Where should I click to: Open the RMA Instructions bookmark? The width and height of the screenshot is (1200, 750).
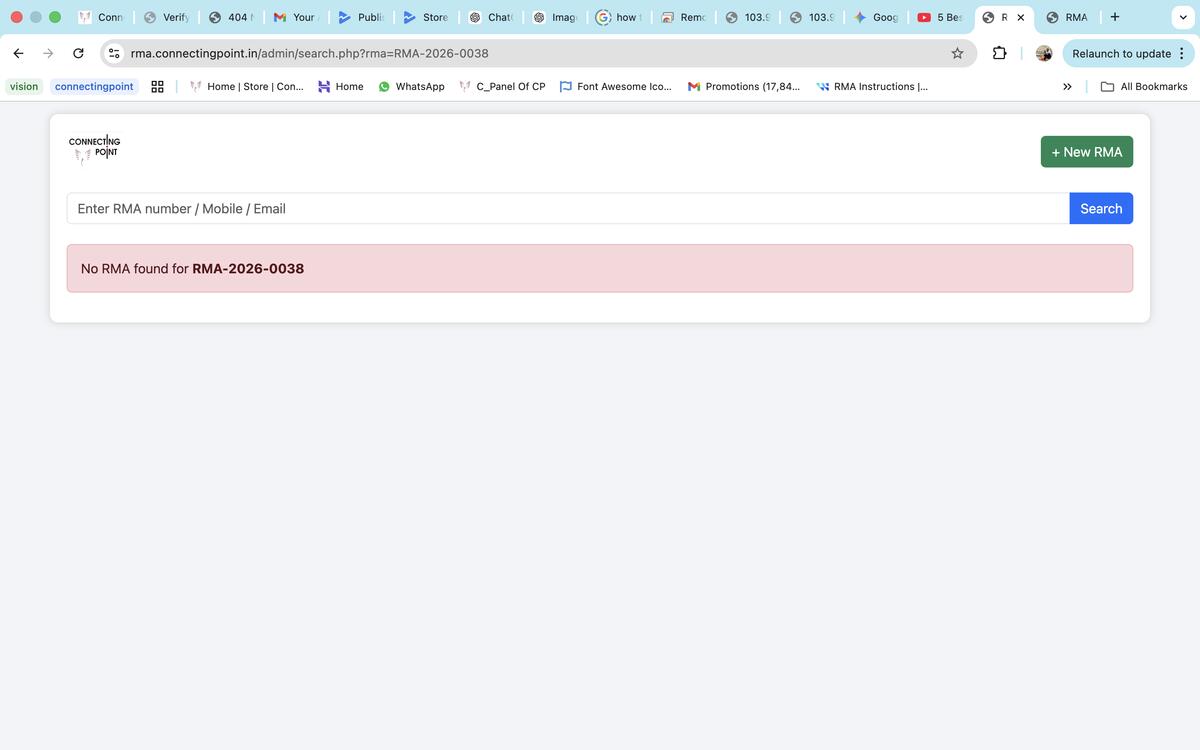coord(872,87)
